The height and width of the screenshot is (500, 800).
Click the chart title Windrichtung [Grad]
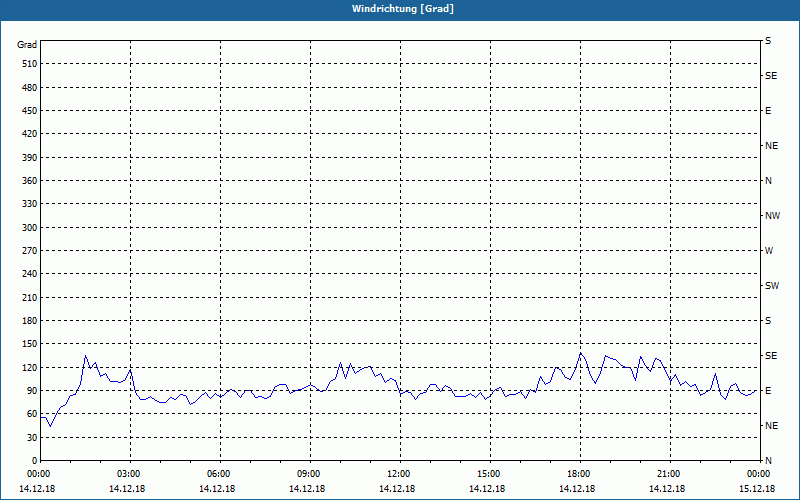[x=403, y=9]
